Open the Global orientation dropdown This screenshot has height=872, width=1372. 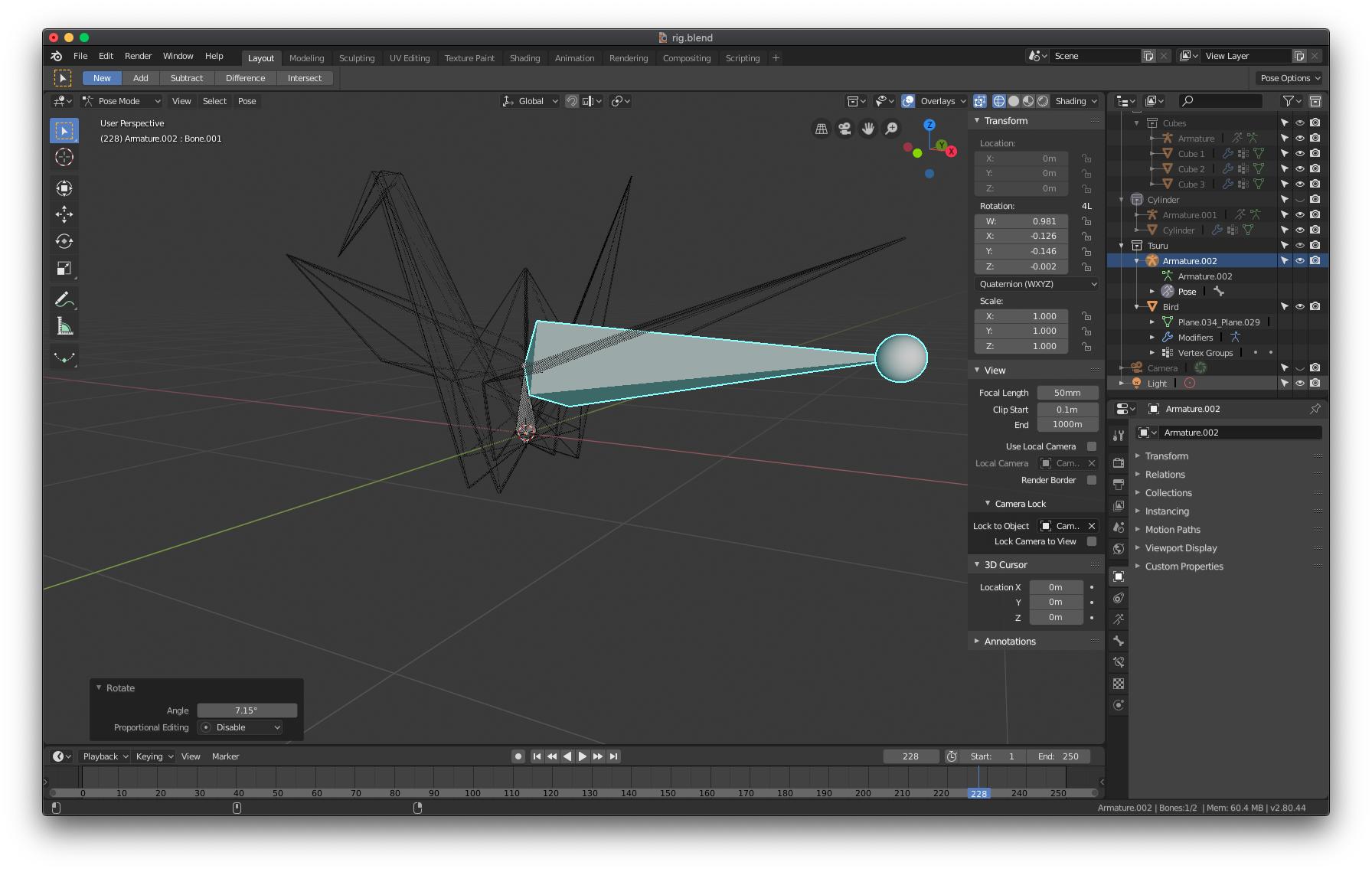pos(530,101)
